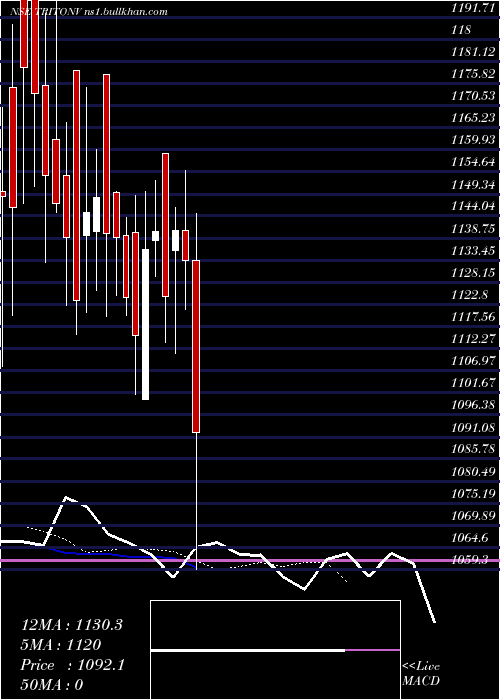500x700 pixels.
Task: Select the 1133.45 price label
Action: pyautogui.click(x=473, y=251)
